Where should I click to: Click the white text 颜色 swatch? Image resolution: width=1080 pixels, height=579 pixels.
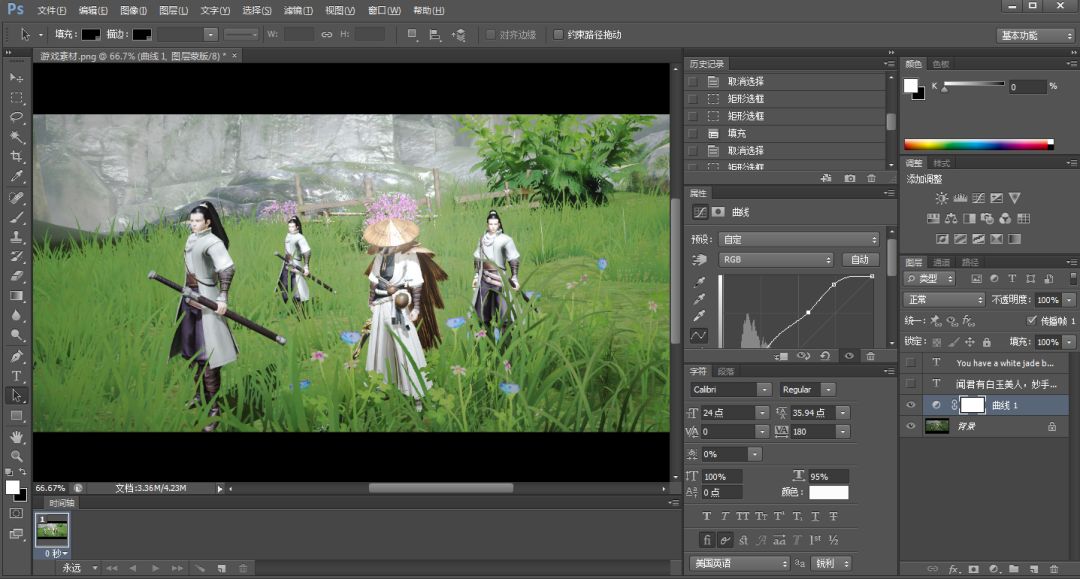[829, 492]
